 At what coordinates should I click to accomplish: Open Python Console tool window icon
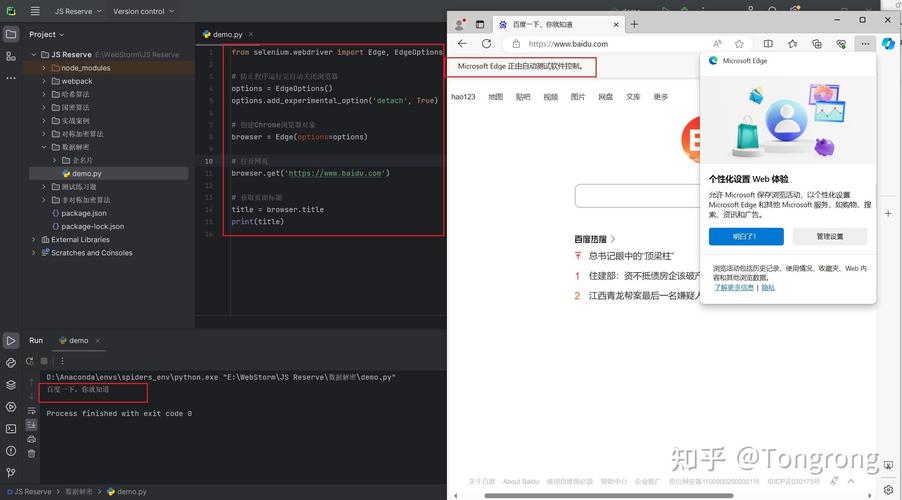click(11, 362)
